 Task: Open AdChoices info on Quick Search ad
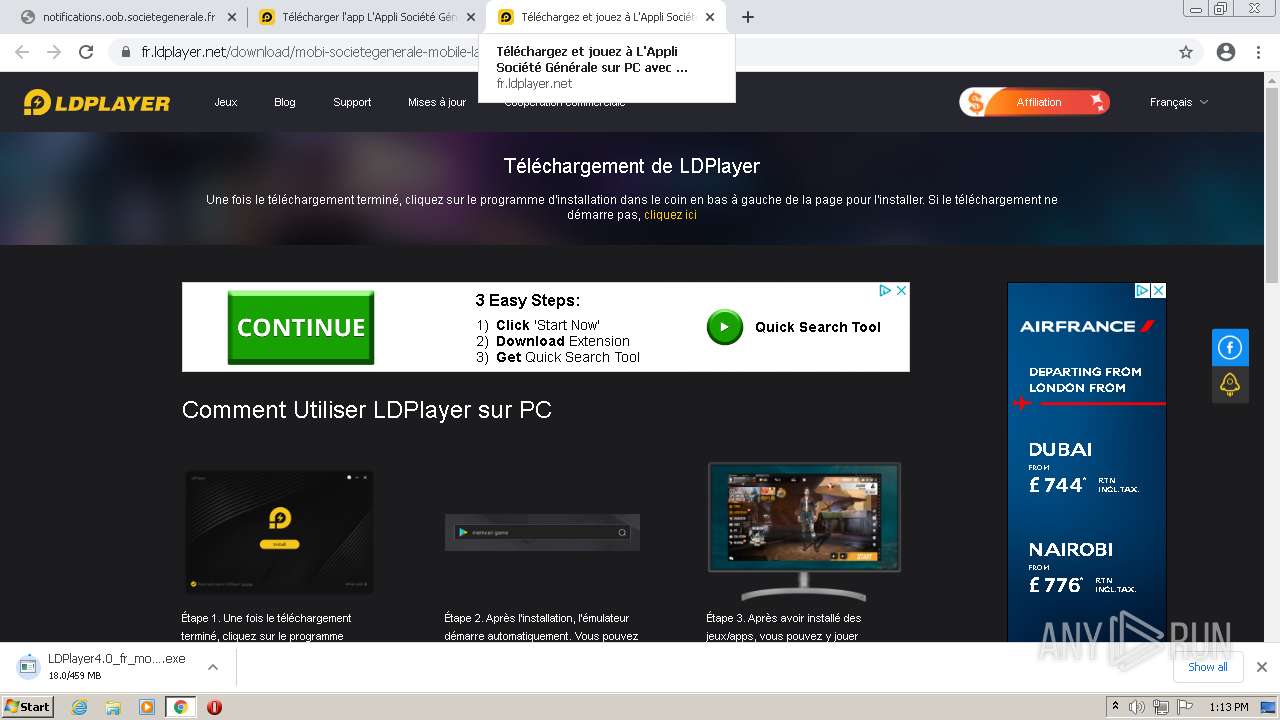pyautogui.click(x=885, y=290)
